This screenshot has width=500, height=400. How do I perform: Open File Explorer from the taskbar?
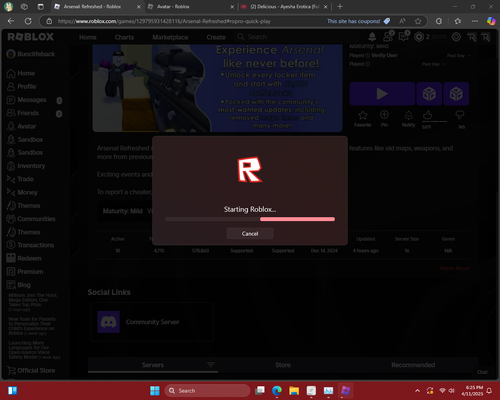(294, 390)
